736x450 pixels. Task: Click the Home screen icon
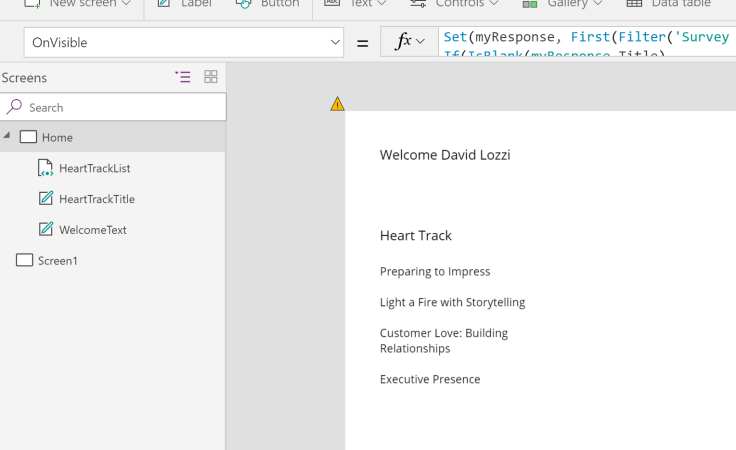click(28, 137)
